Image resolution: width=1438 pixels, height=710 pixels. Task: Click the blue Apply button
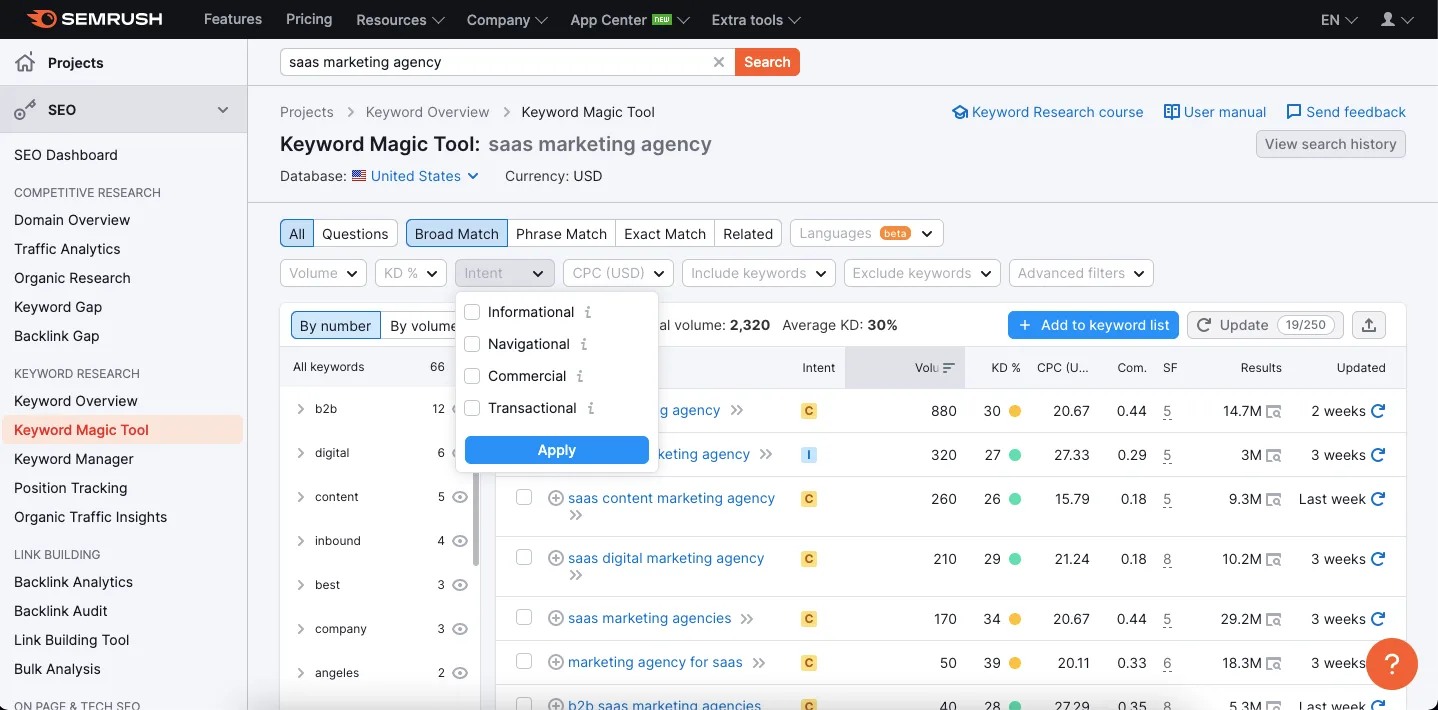coord(557,450)
